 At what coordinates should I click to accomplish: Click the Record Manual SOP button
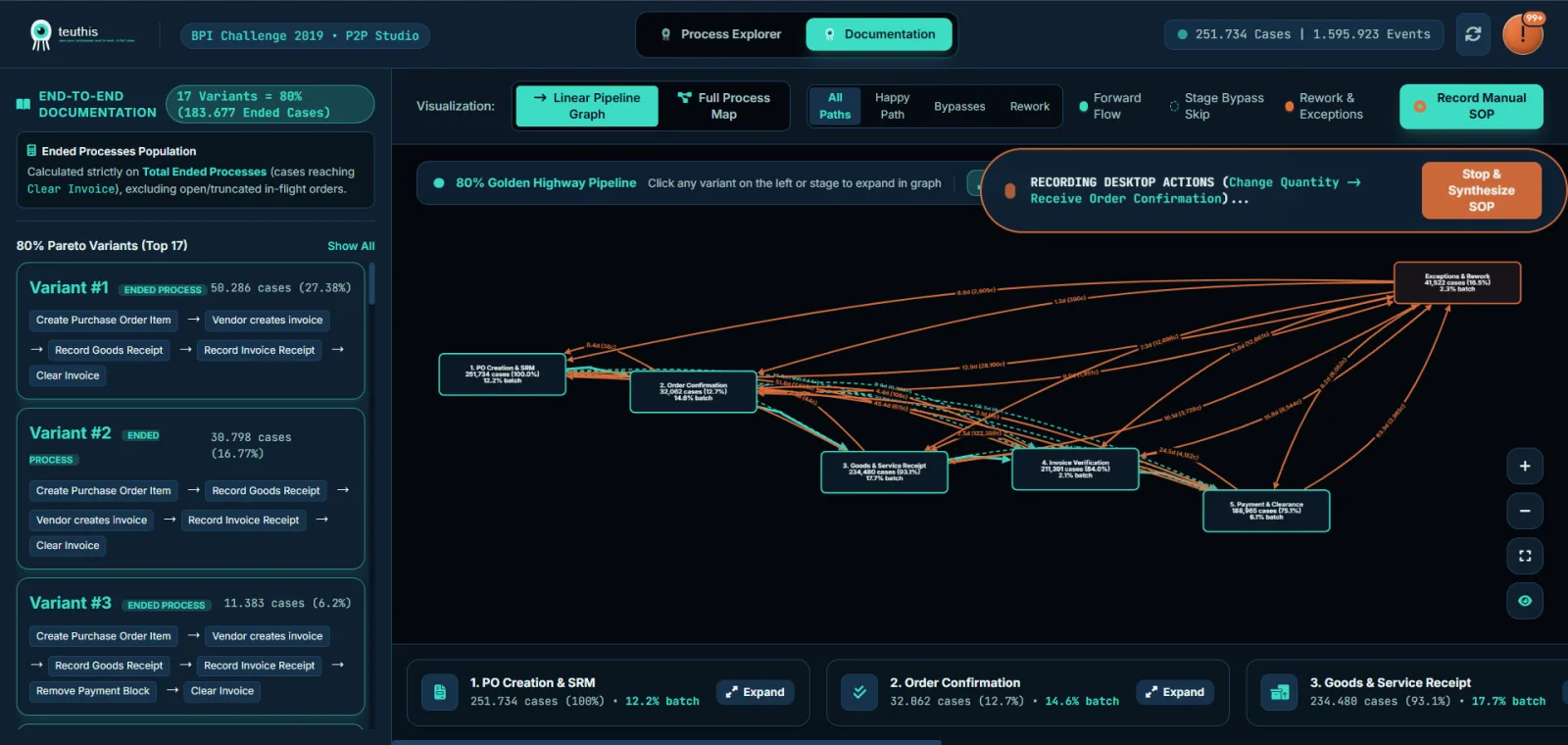click(x=1471, y=106)
